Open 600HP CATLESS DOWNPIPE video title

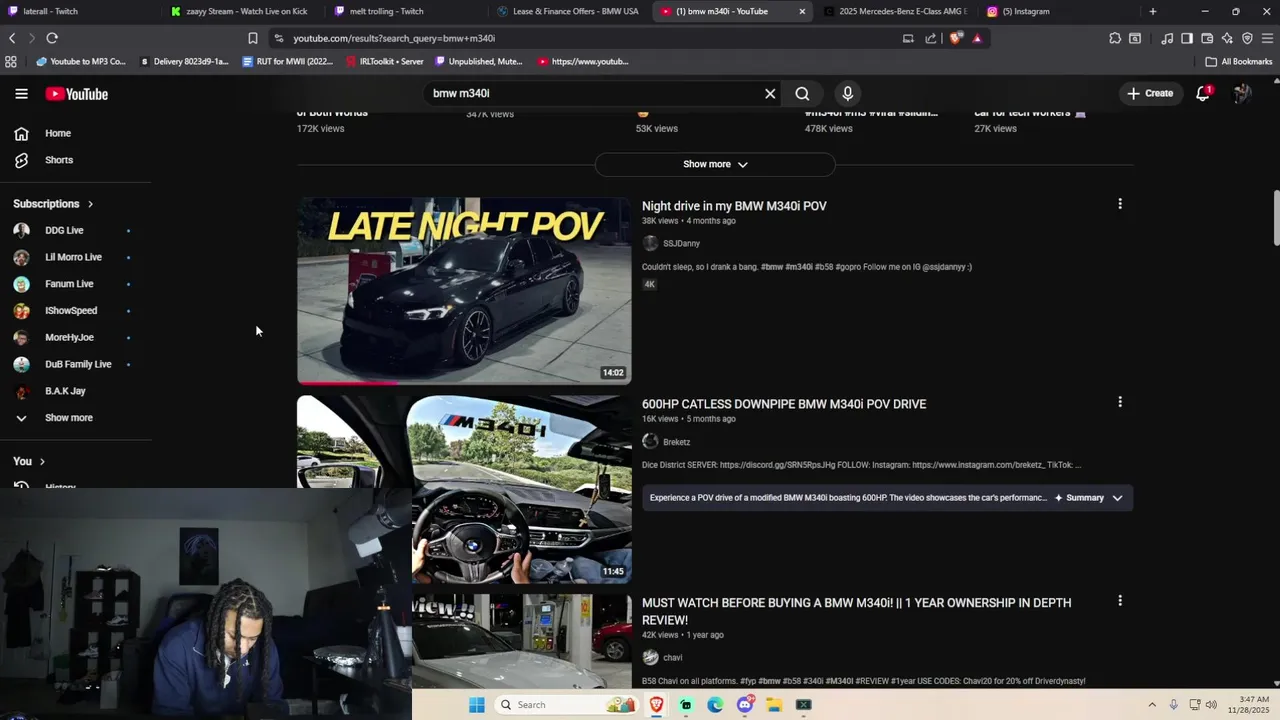tap(784, 404)
